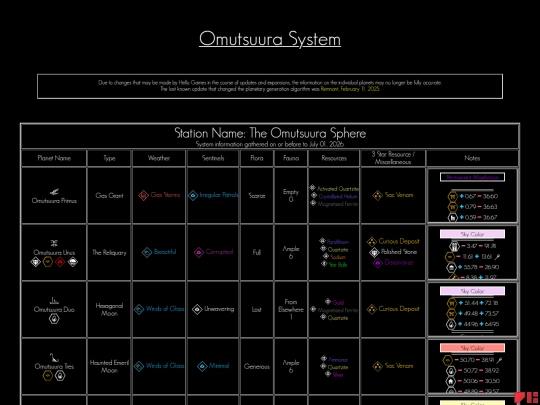Click the white hexagon badge under Omutsuura Duo
540x405 pixels.
(54, 319)
